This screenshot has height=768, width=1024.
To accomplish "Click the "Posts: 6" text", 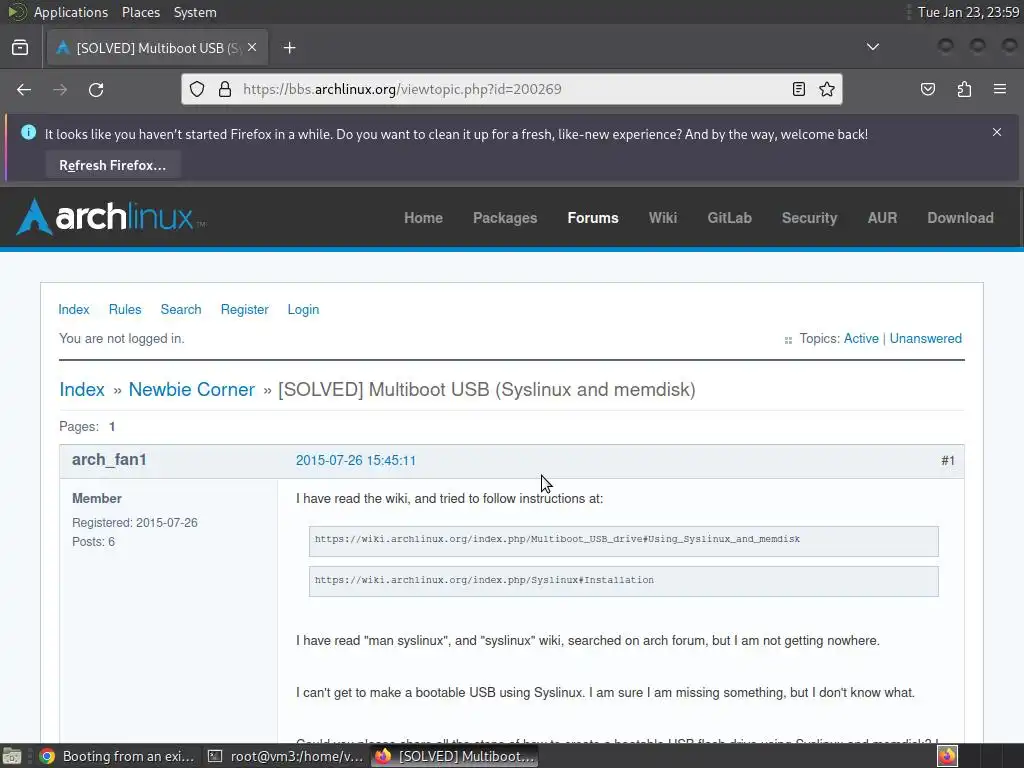I will coord(93,541).
